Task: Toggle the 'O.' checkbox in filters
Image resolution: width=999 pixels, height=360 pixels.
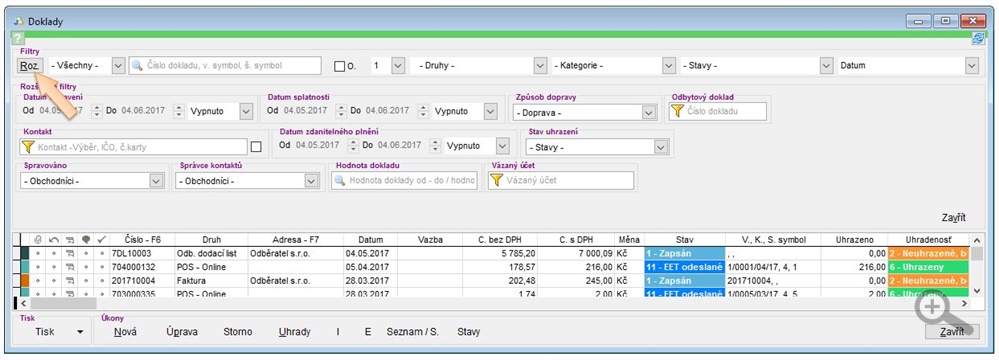Action: click(x=340, y=66)
